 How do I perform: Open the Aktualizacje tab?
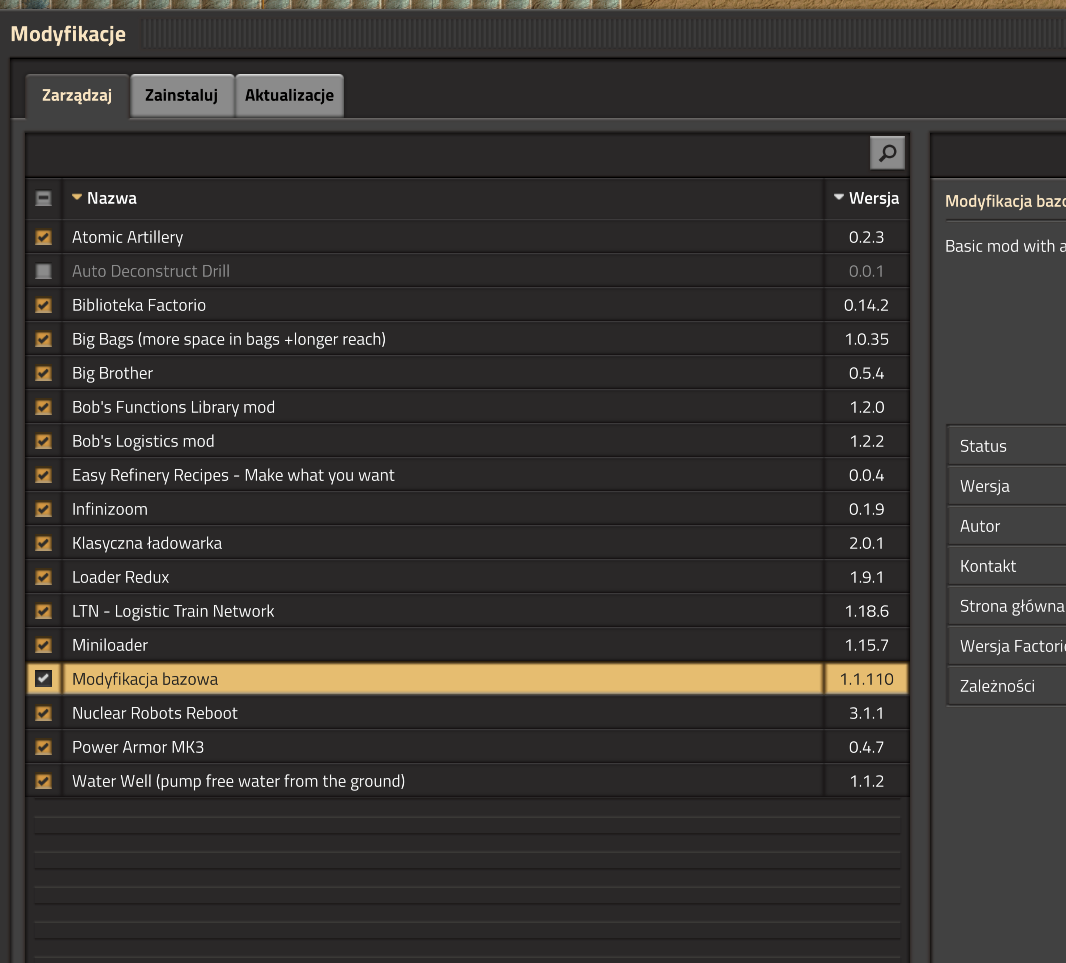pos(289,96)
